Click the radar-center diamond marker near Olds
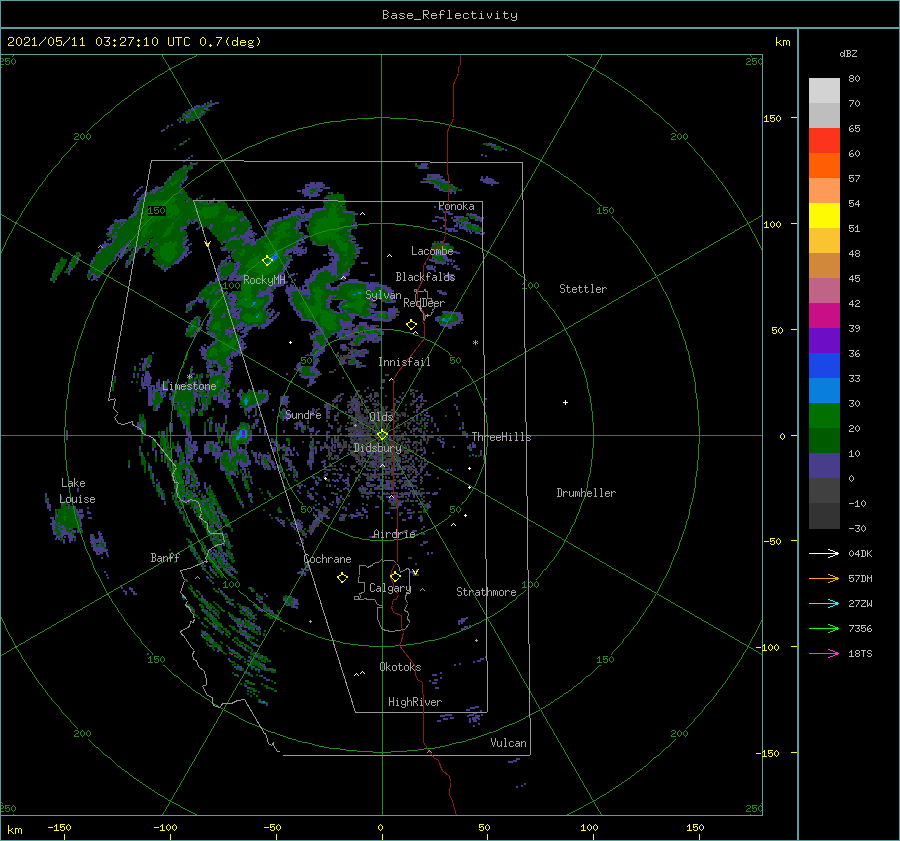 click(382, 435)
